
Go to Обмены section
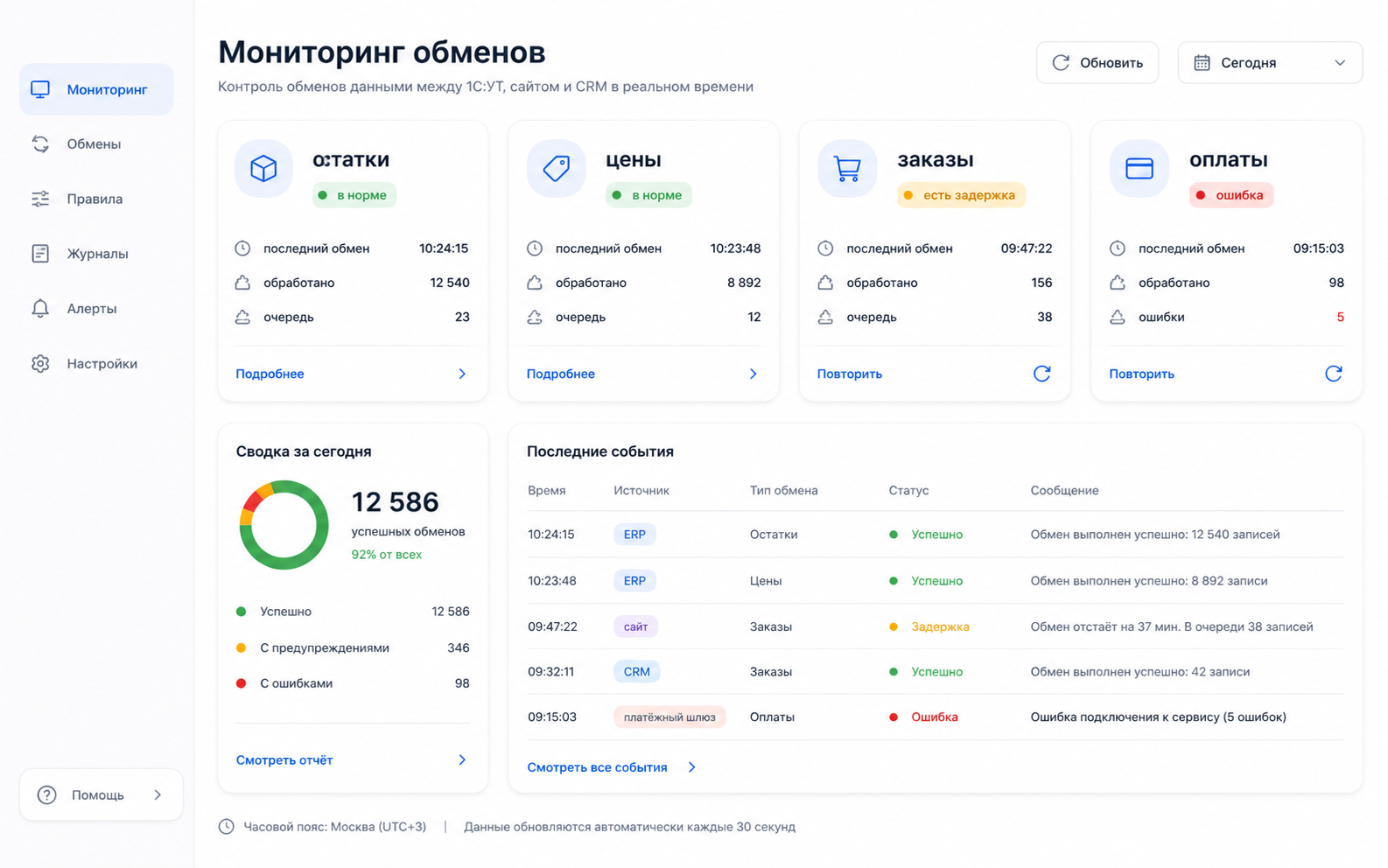pyautogui.click(x=94, y=143)
